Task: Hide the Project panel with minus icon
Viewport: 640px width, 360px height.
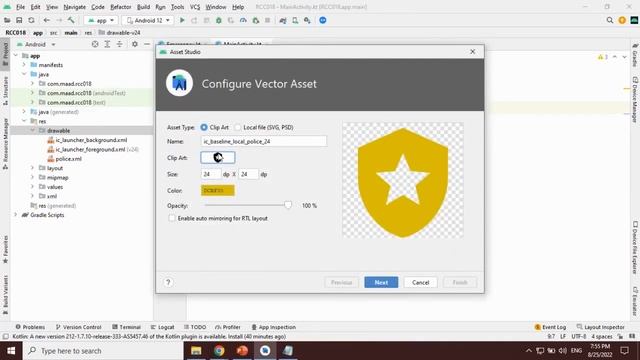Action: [147, 44]
